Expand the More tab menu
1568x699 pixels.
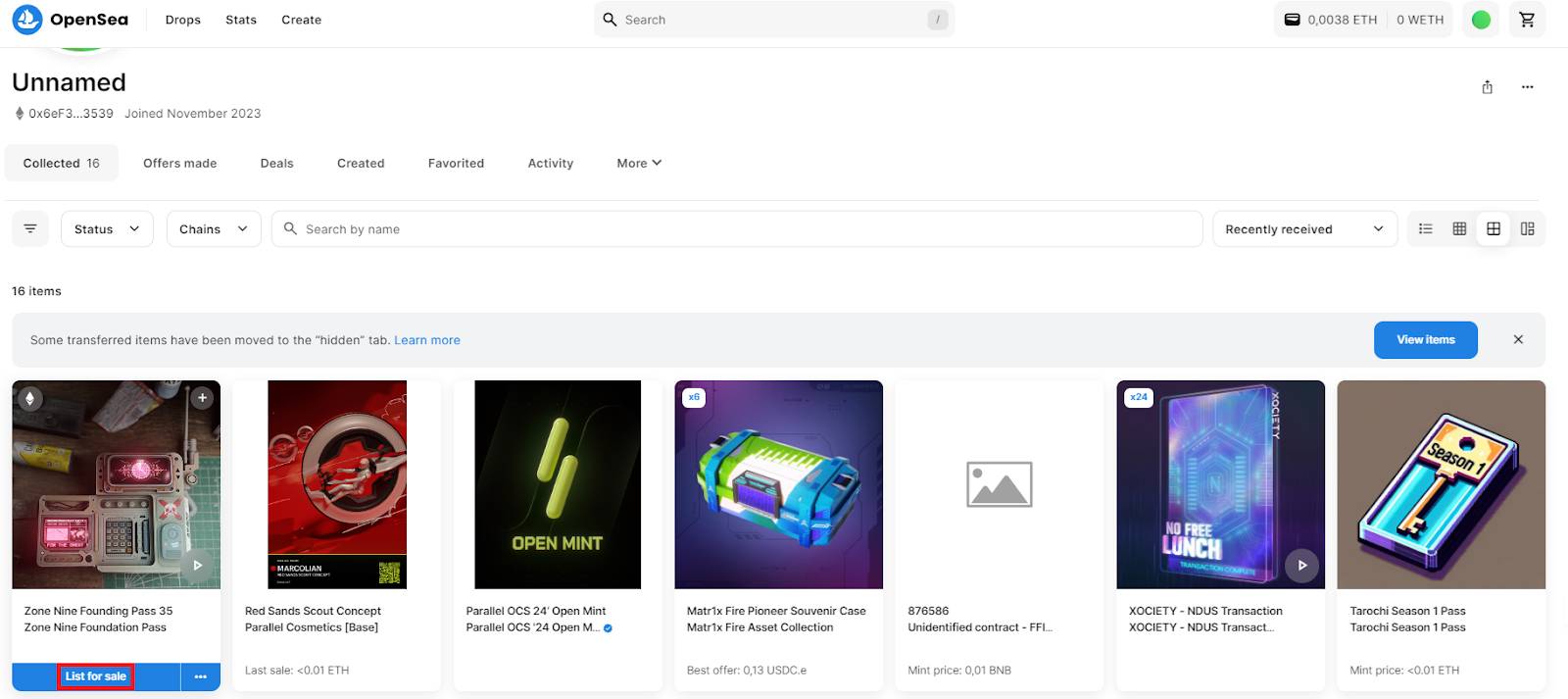coord(639,163)
